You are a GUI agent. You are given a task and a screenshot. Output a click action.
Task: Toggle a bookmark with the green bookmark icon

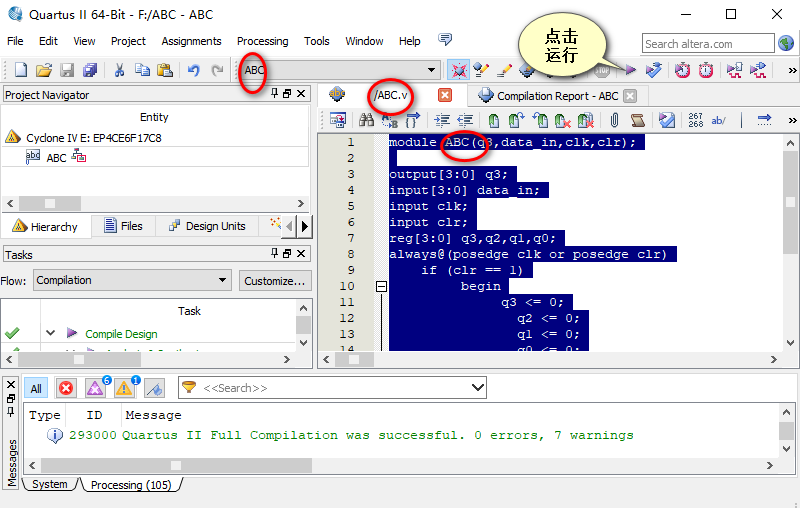click(493, 120)
